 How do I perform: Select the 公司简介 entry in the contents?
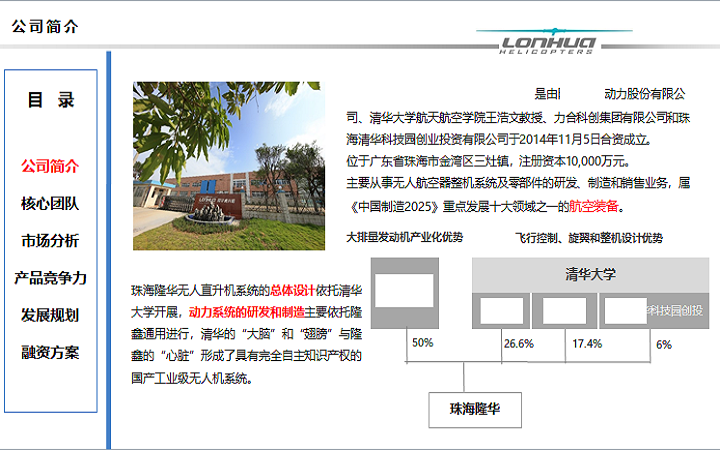(50, 166)
